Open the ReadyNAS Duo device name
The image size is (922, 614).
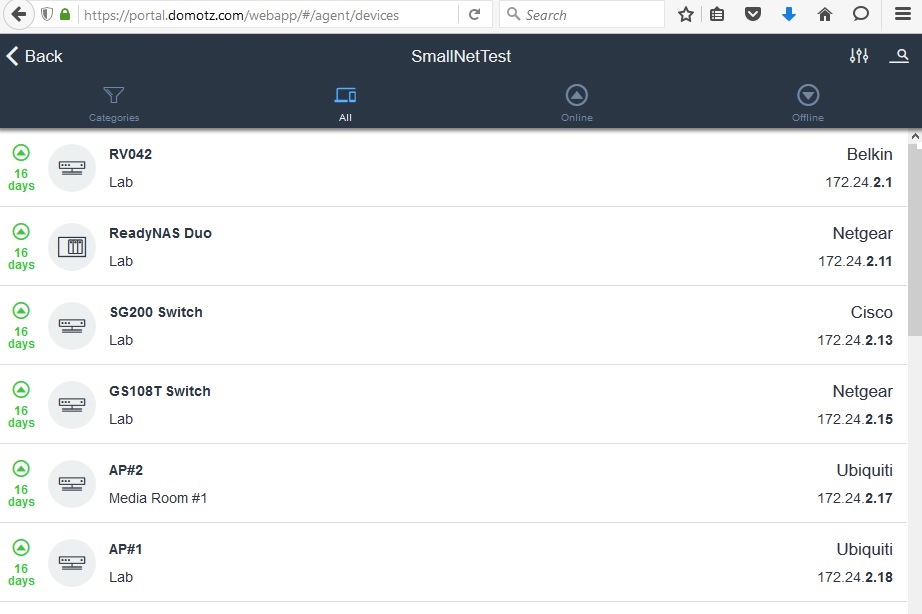coord(161,233)
